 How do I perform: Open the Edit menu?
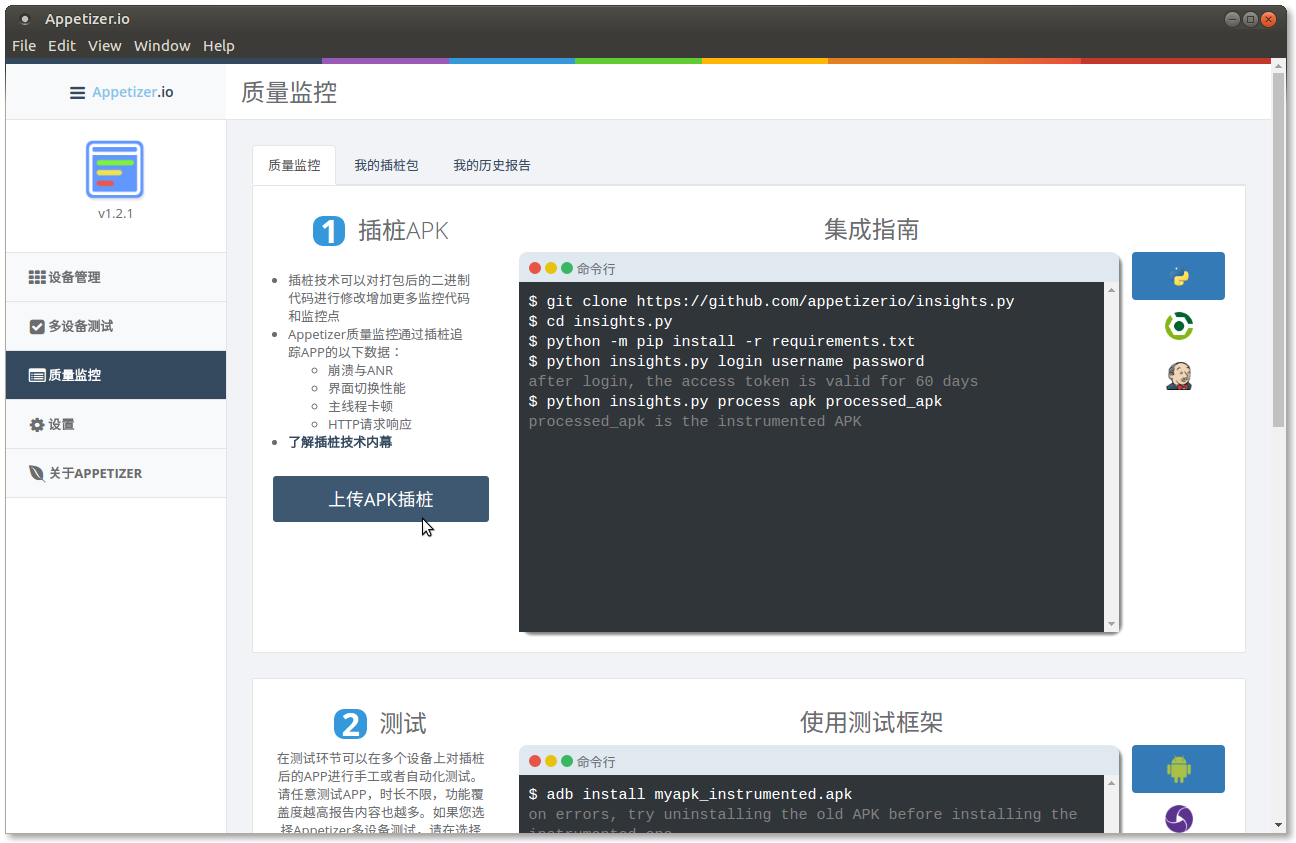(x=62, y=45)
